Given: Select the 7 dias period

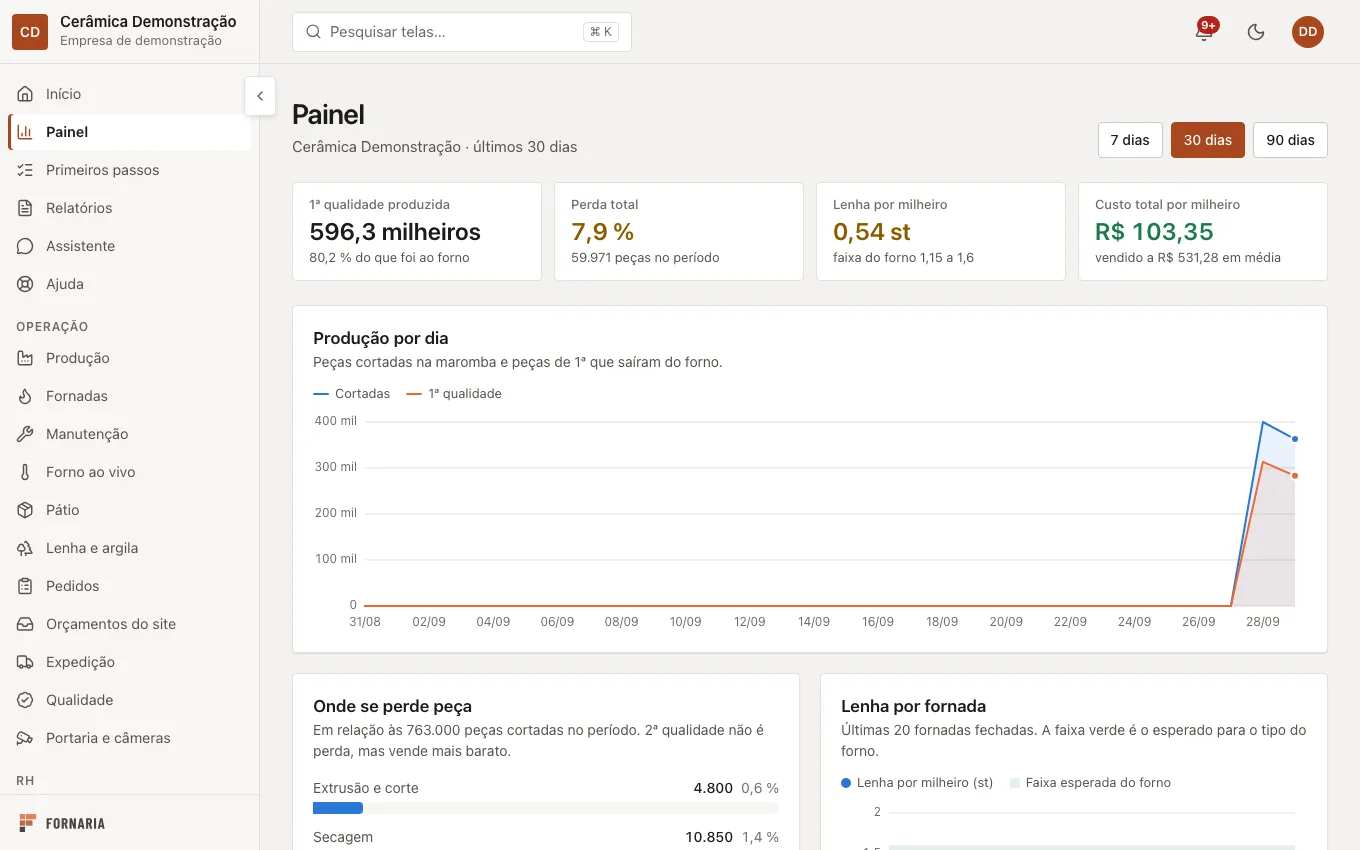Looking at the screenshot, I should pyautogui.click(x=1129, y=140).
